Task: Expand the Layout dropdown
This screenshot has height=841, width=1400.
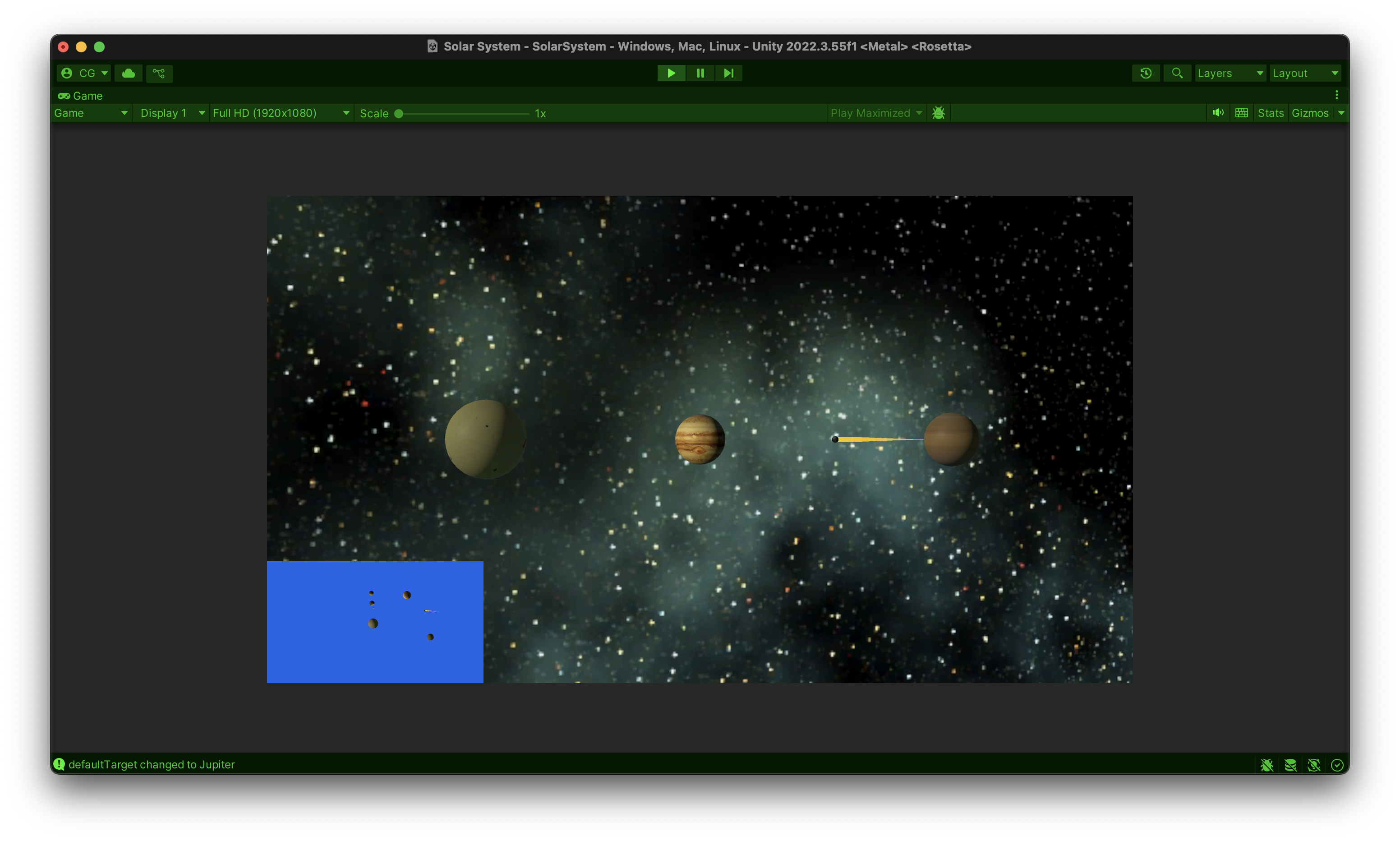Action: [1305, 73]
